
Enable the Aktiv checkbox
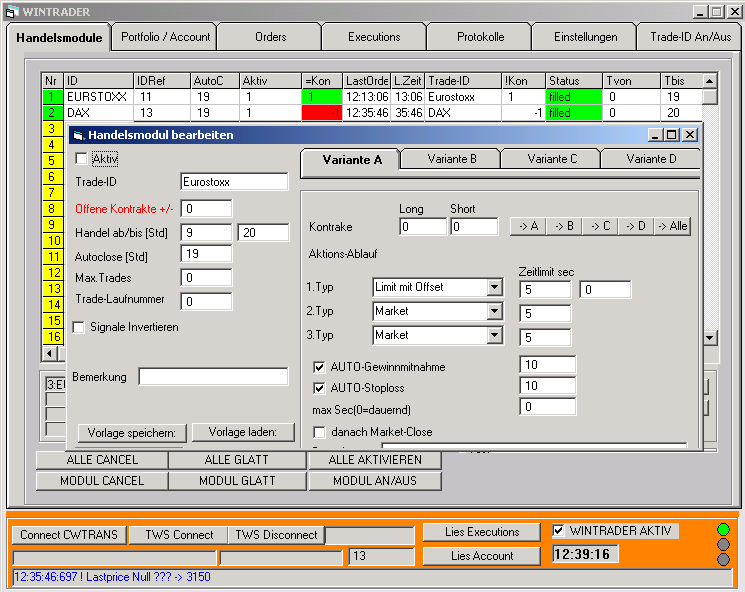(82, 158)
